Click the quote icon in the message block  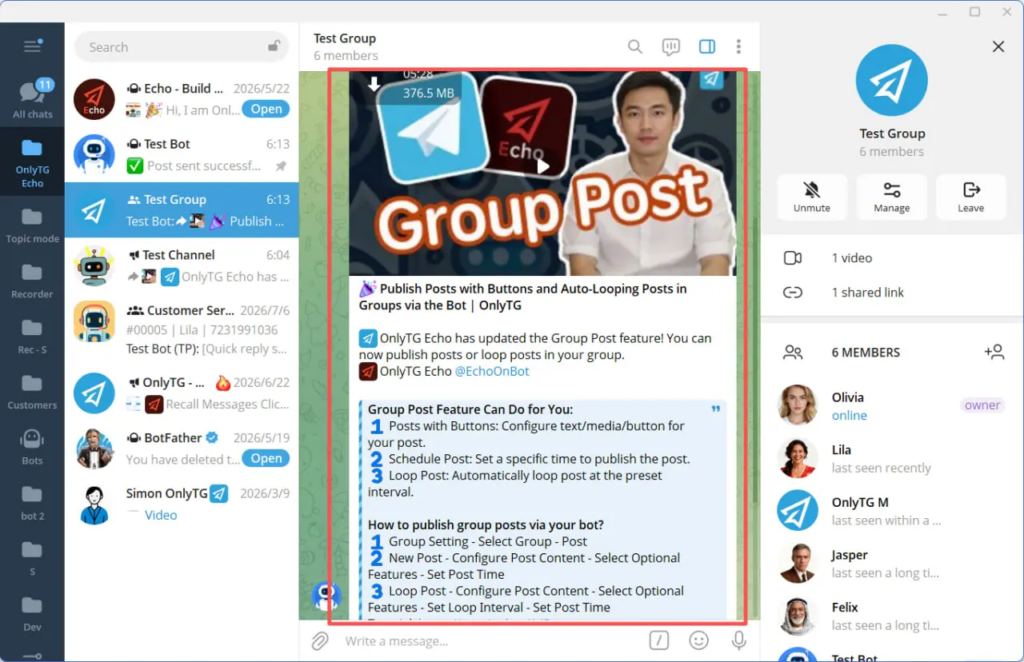tap(715, 409)
